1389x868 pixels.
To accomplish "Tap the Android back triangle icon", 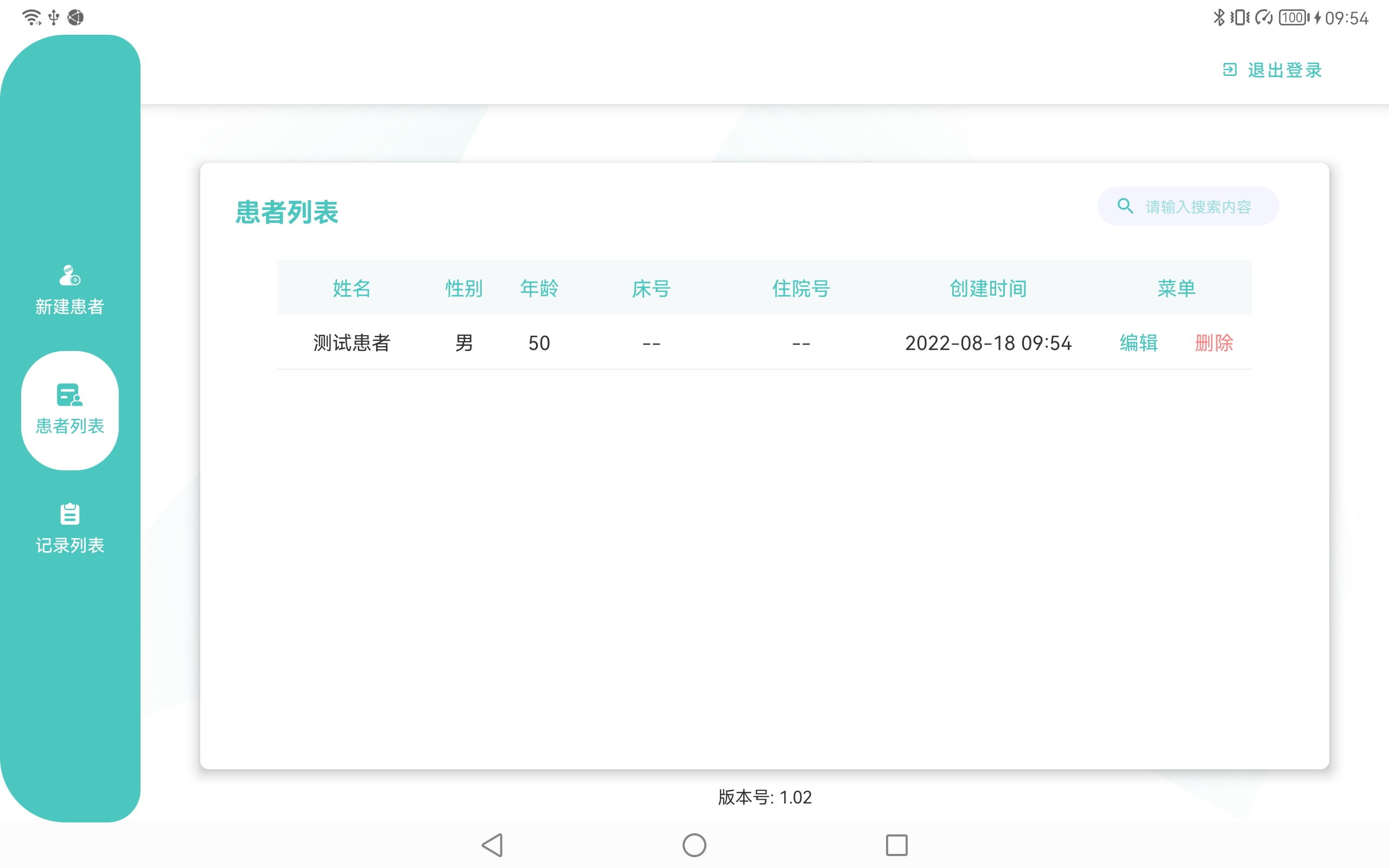I will click(x=493, y=845).
